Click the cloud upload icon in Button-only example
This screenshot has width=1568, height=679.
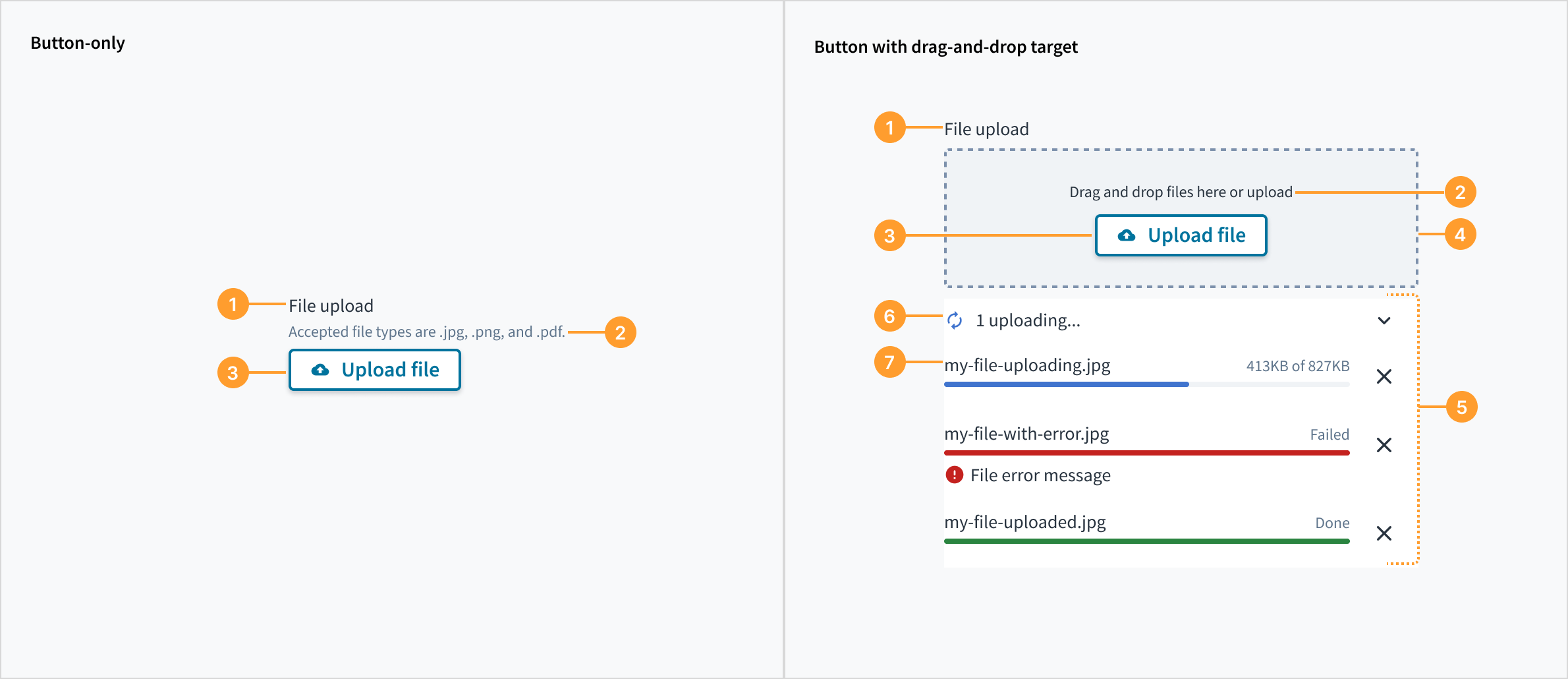click(320, 370)
